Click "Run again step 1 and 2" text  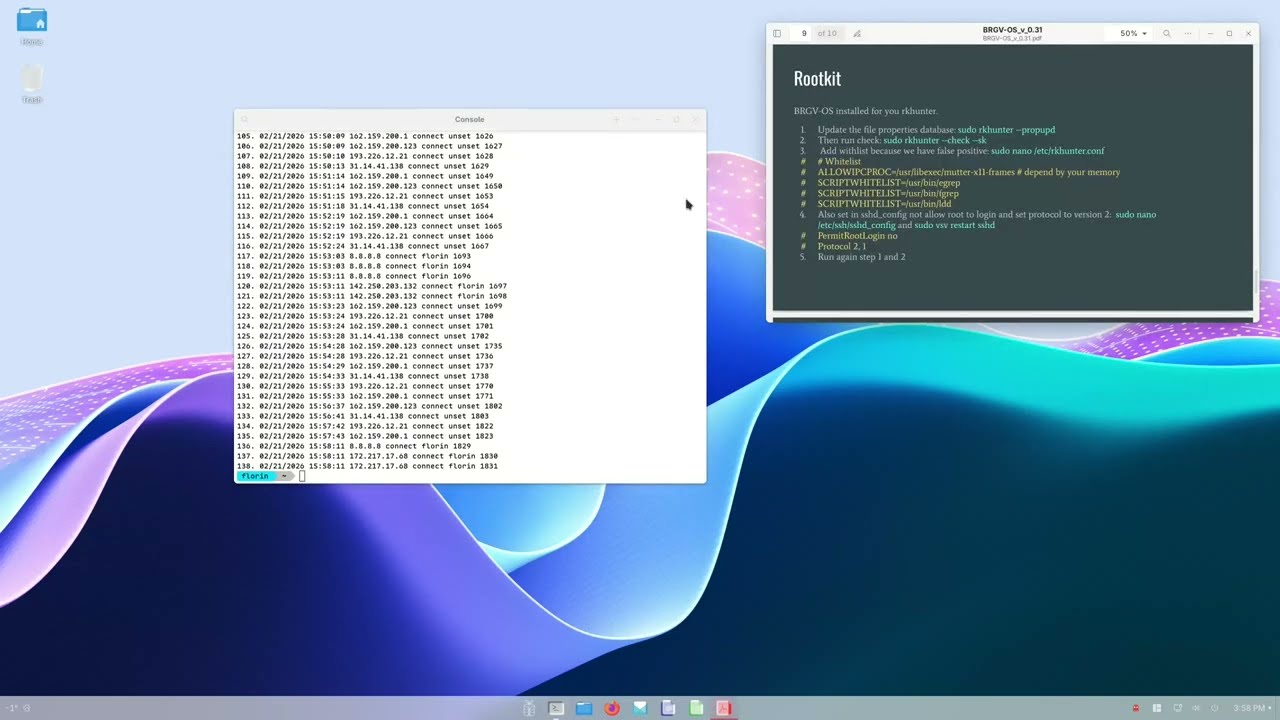[861, 257]
